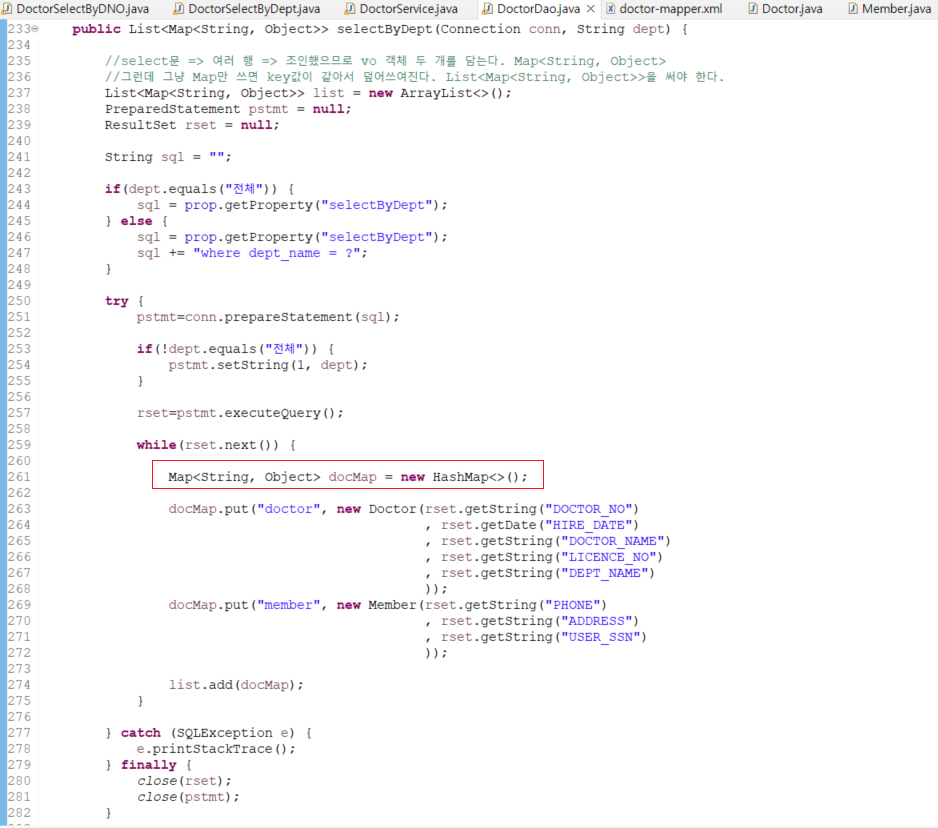Click the Java file icon on Doctor.java tab
This screenshot has width=938, height=828.
753,8
